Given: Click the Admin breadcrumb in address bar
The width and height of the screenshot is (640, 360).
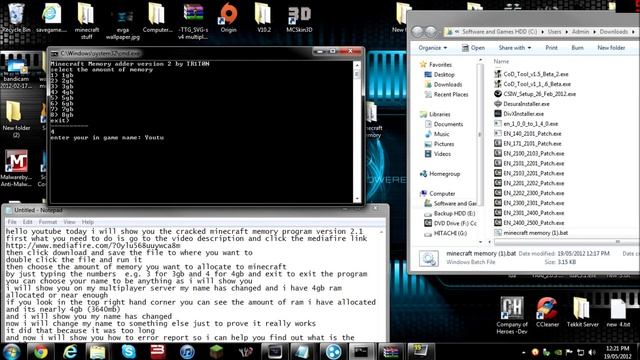Looking at the screenshot, I should coord(580,31).
